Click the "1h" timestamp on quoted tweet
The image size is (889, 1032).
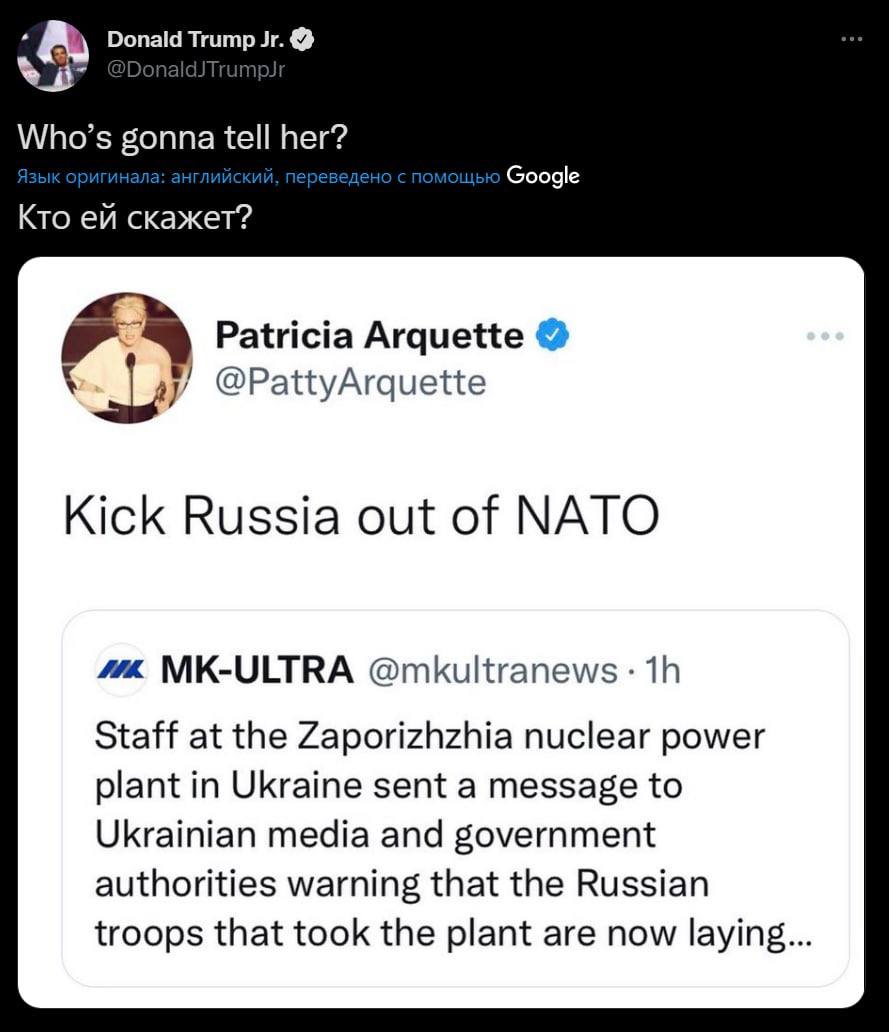pos(661,669)
